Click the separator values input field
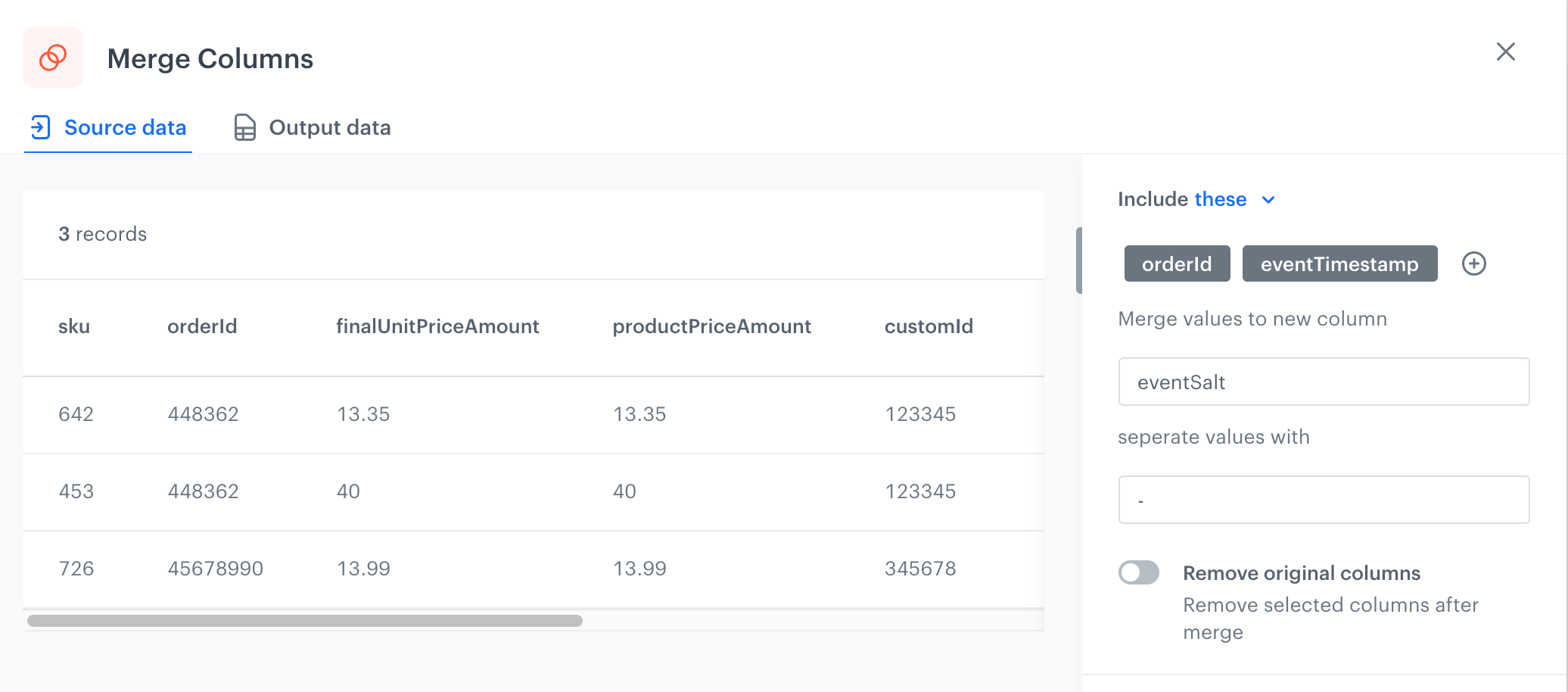This screenshot has height=692, width=1568. (x=1324, y=500)
